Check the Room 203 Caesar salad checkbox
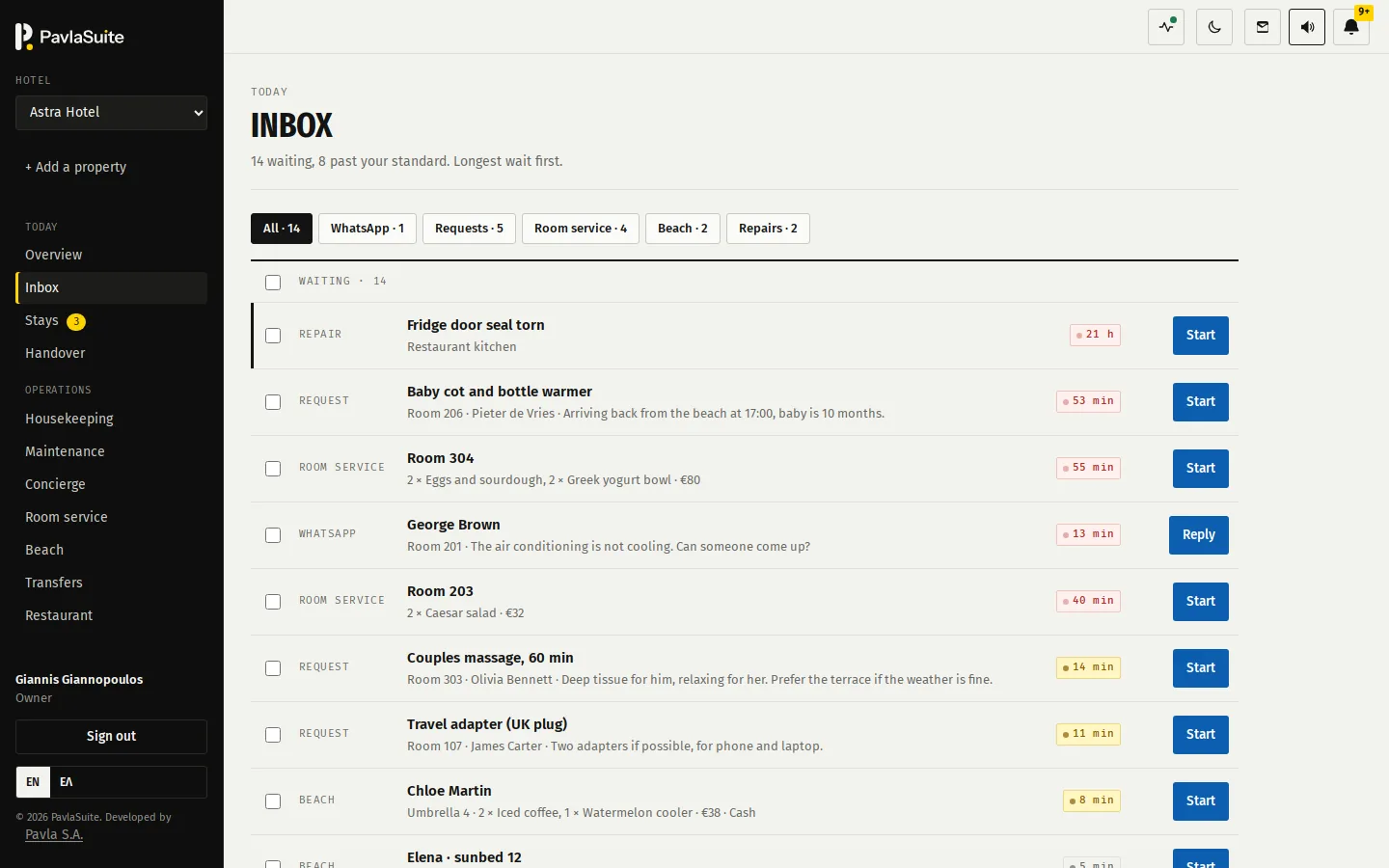This screenshot has height=868, width=1389. 273,602
